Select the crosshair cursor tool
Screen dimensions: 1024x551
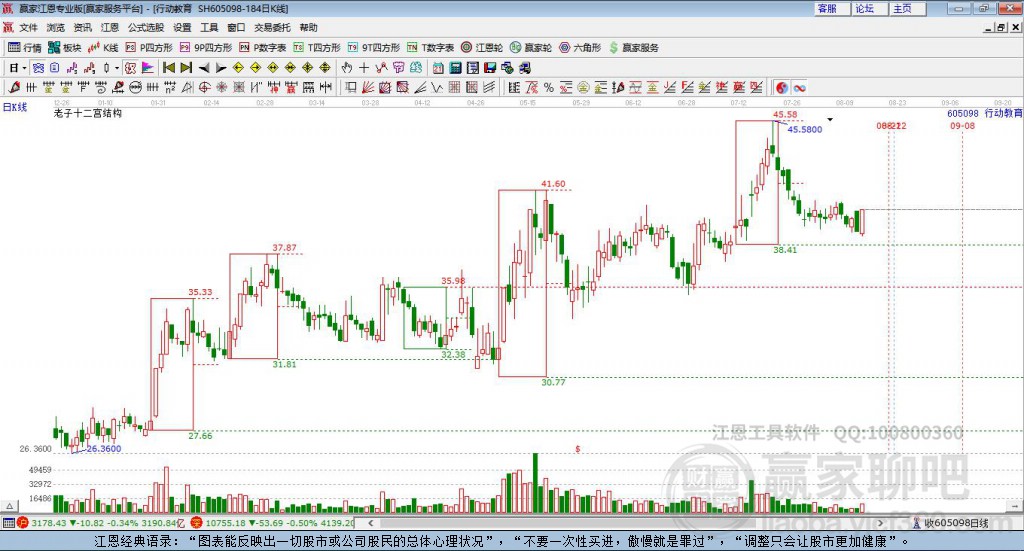coord(364,68)
